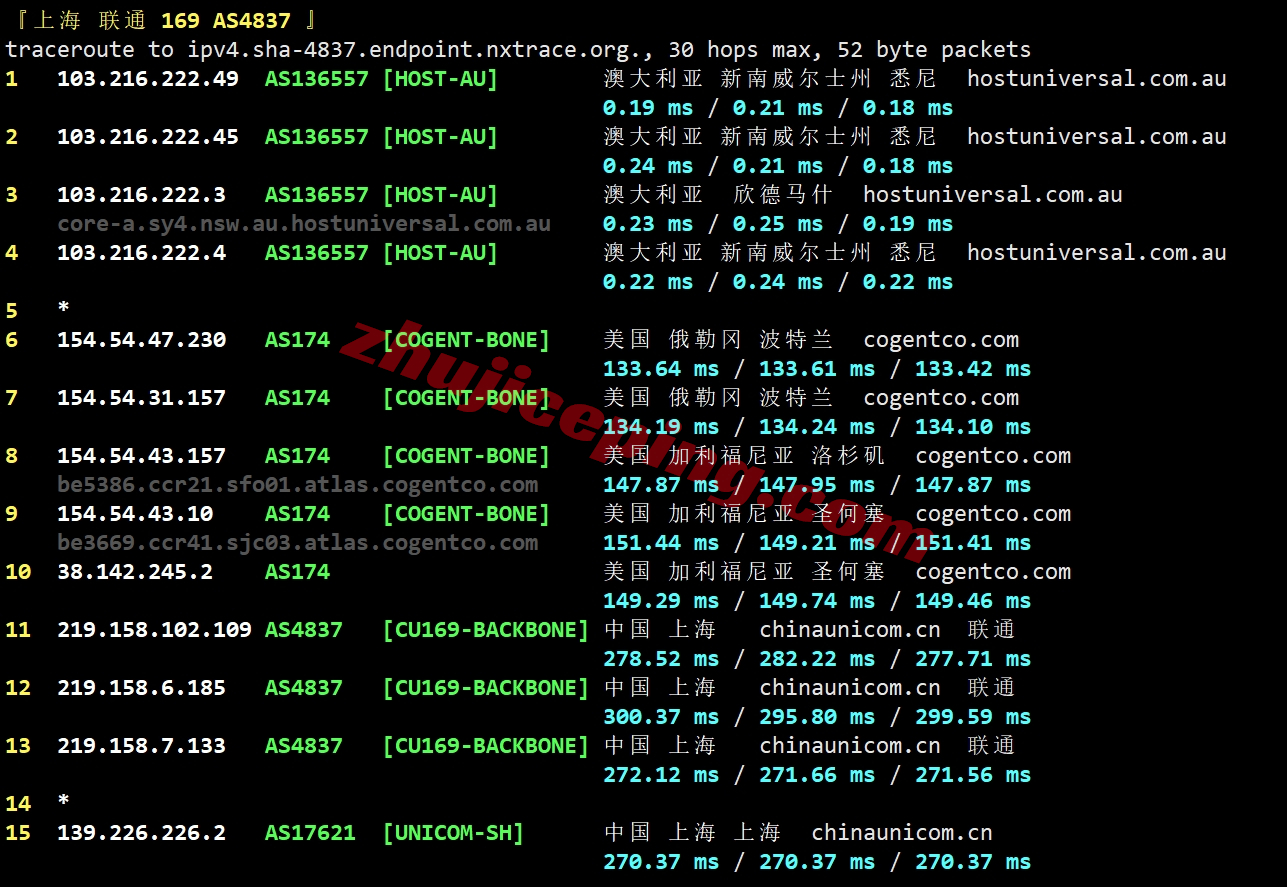Select latency 147.95 ms under hop 8
1287x887 pixels.
click(x=817, y=485)
